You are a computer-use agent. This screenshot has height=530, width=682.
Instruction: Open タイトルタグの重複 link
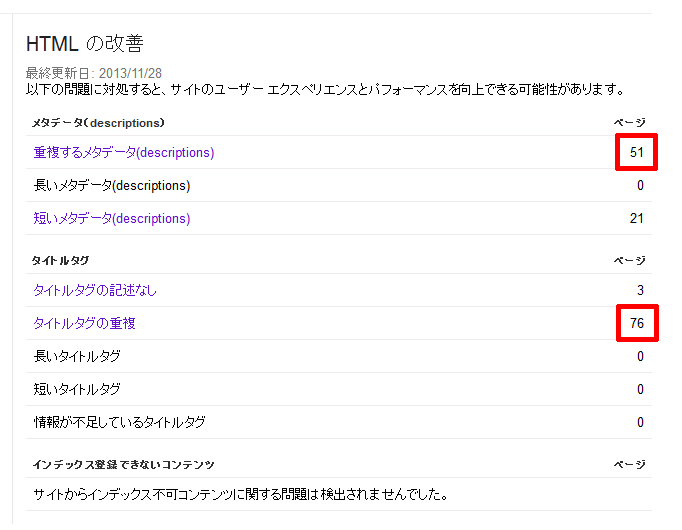tap(84, 323)
